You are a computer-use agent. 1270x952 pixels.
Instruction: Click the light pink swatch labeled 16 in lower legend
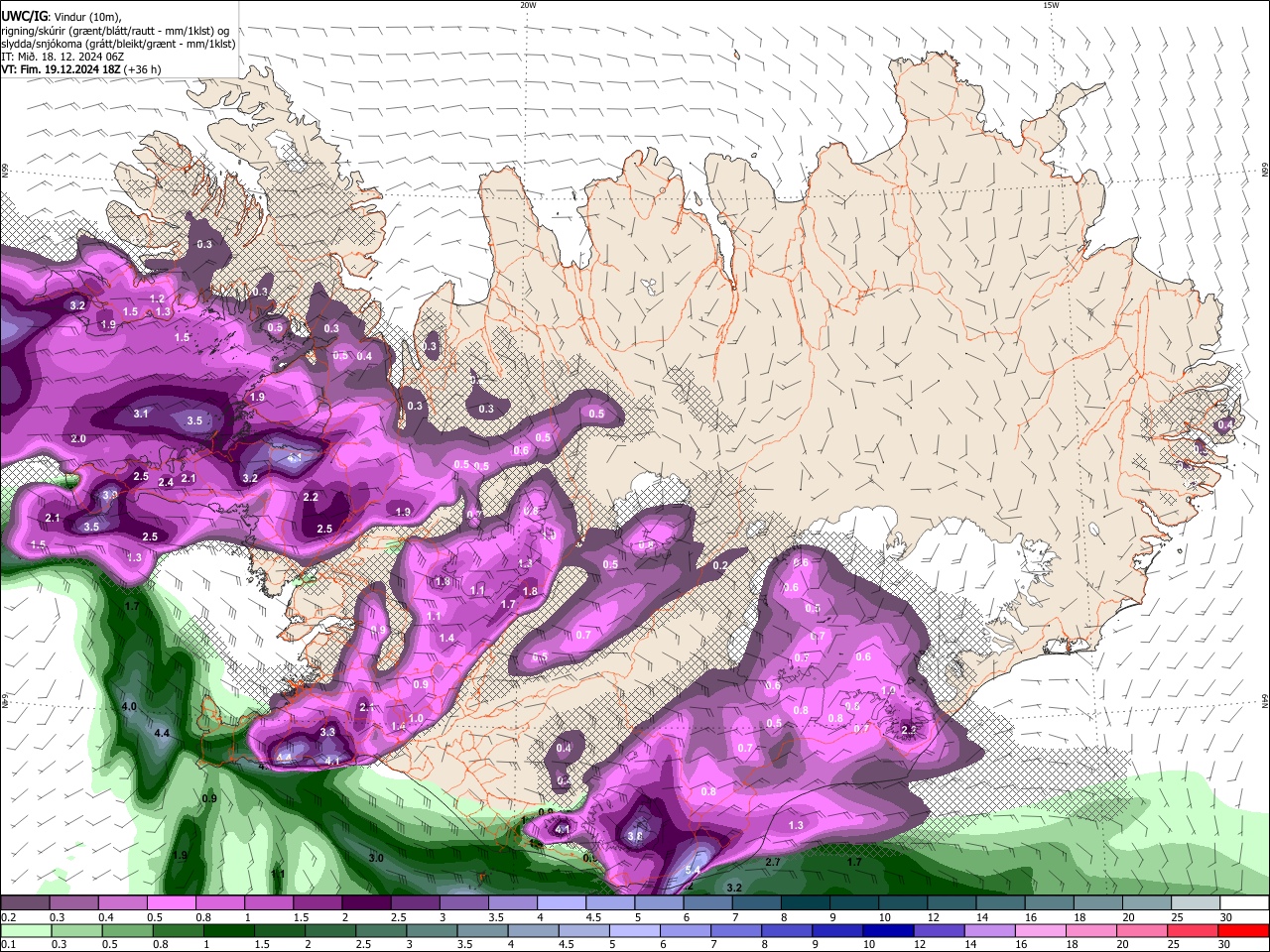[1040, 931]
